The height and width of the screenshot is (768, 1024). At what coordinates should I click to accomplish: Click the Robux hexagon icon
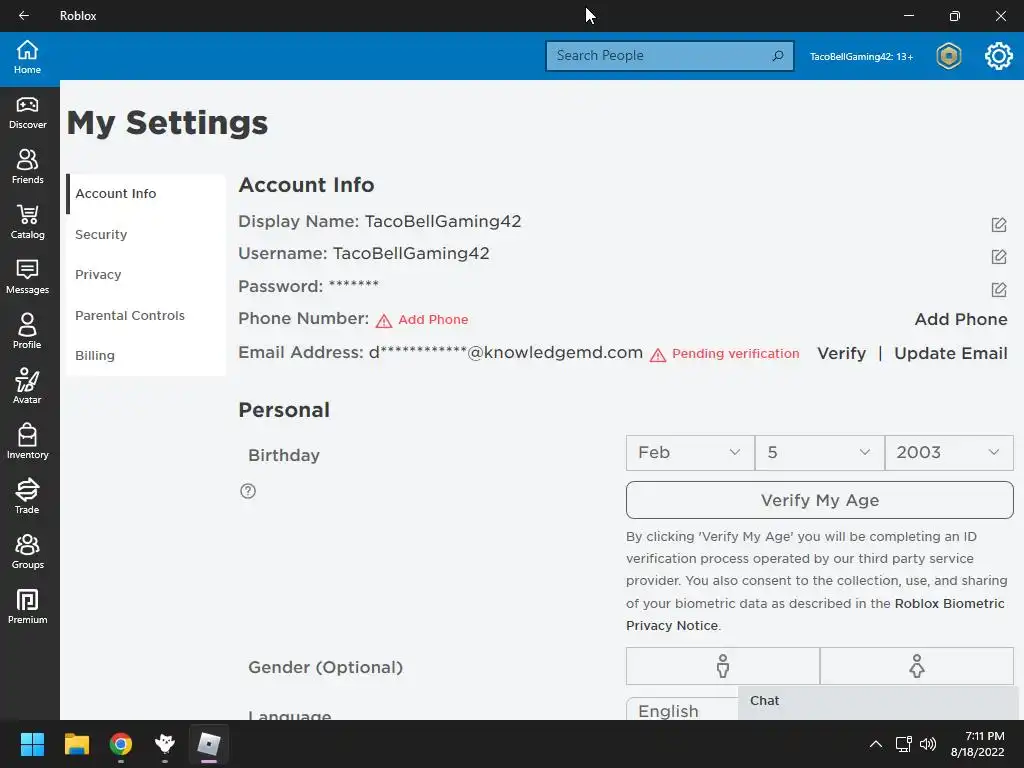(948, 56)
